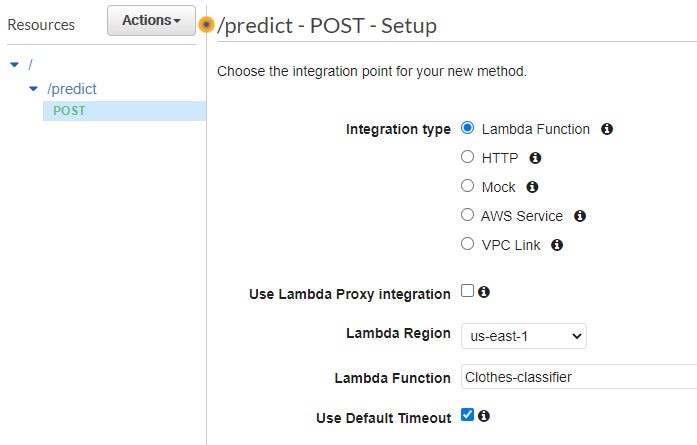Open the Lambda Region dropdown
Viewport: 697px width, 445px height.
[524, 337]
